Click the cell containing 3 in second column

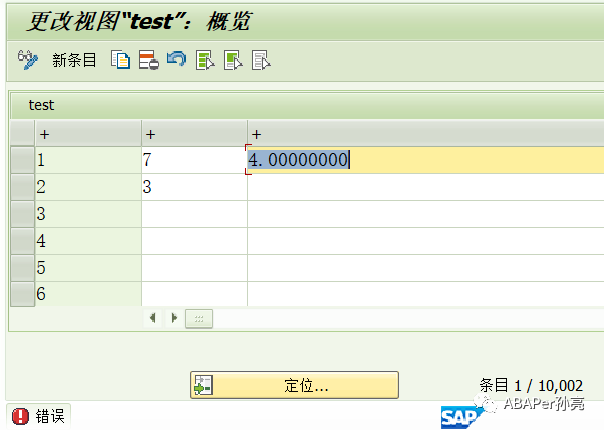195,187
